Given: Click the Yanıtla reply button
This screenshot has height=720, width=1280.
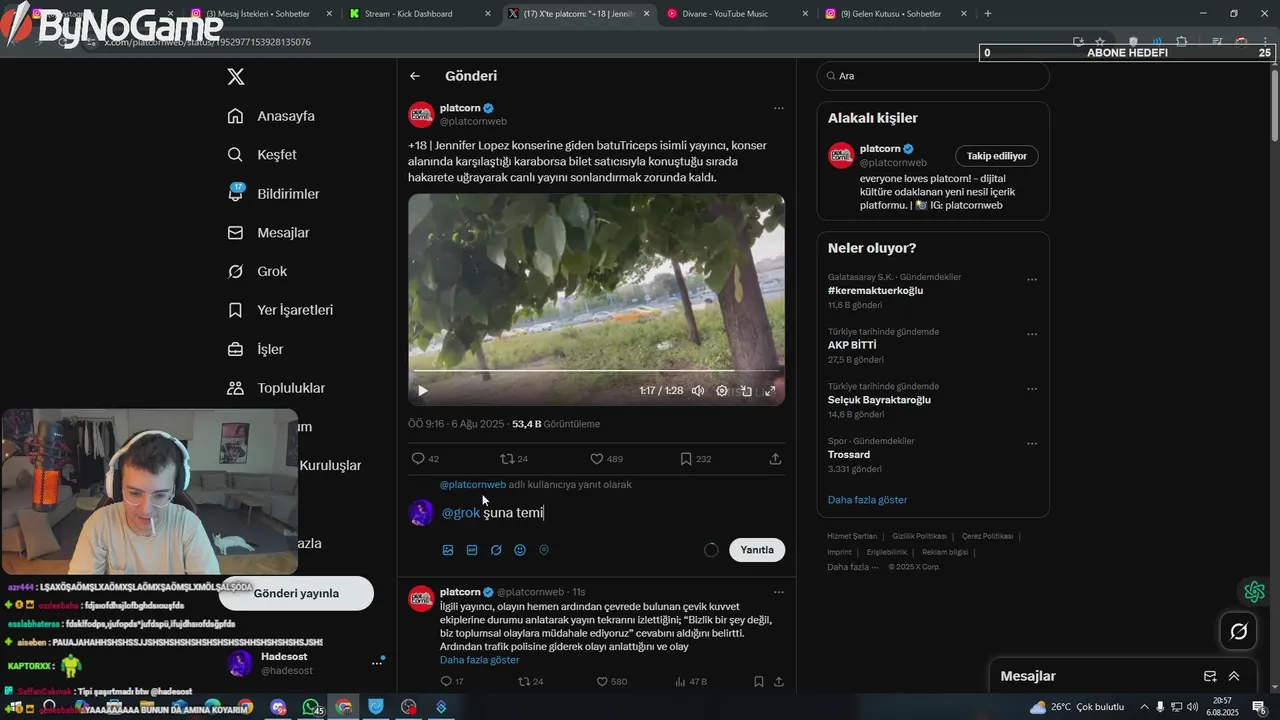Looking at the screenshot, I should tap(757, 550).
